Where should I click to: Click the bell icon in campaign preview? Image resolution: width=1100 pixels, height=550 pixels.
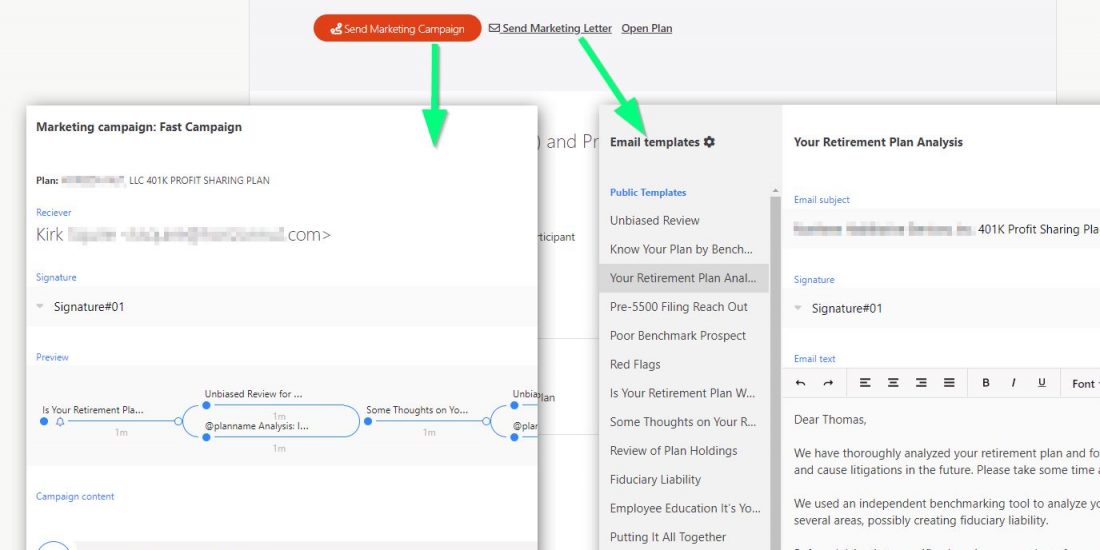pos(60,422)
